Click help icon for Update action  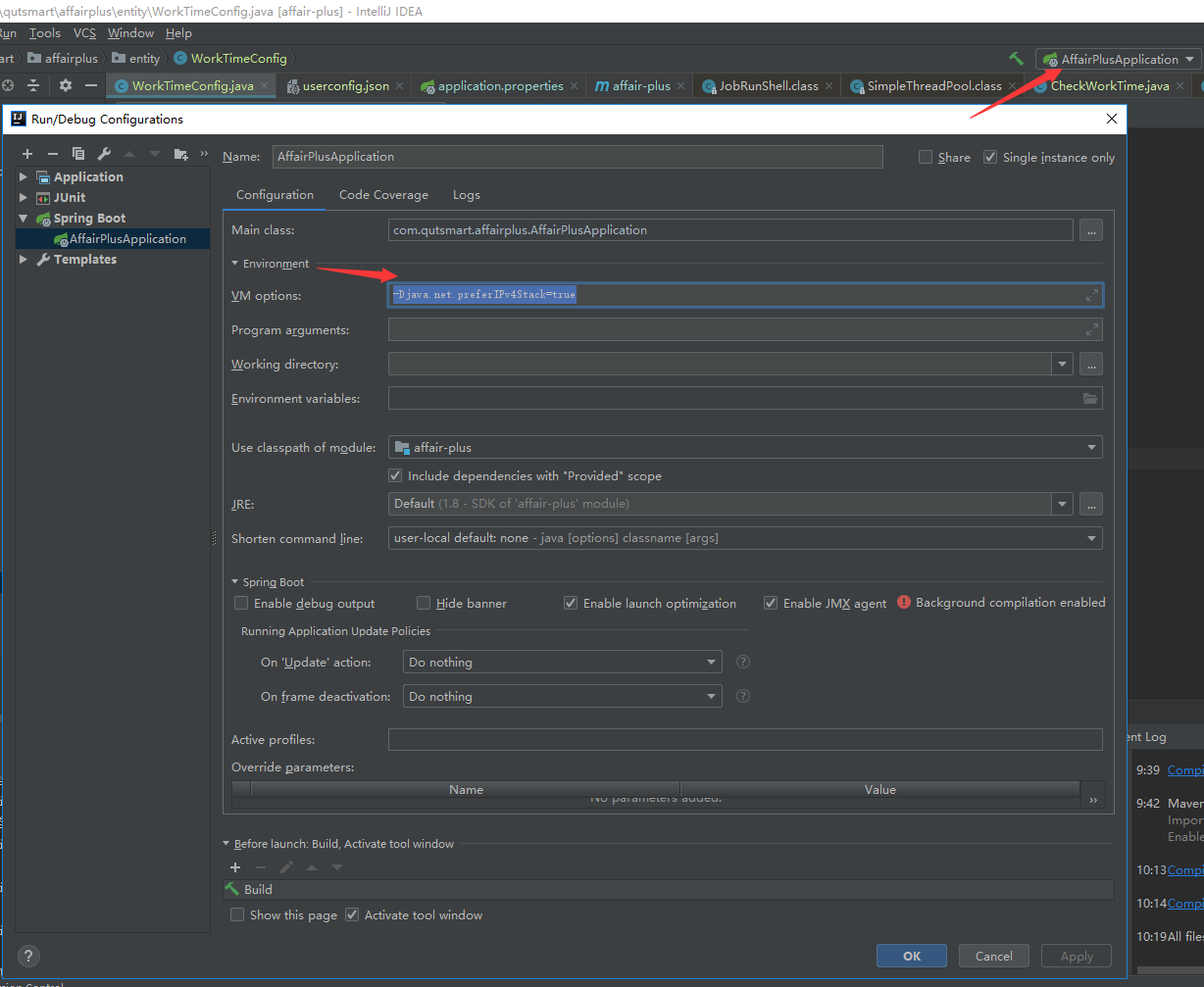(743, 662)
